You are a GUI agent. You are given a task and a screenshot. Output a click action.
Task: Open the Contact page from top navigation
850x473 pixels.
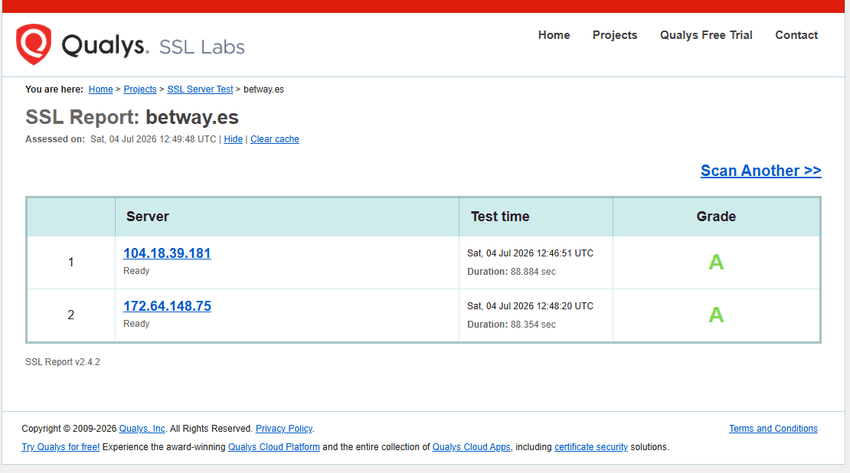pyautogui.click(x=796, y=35)
